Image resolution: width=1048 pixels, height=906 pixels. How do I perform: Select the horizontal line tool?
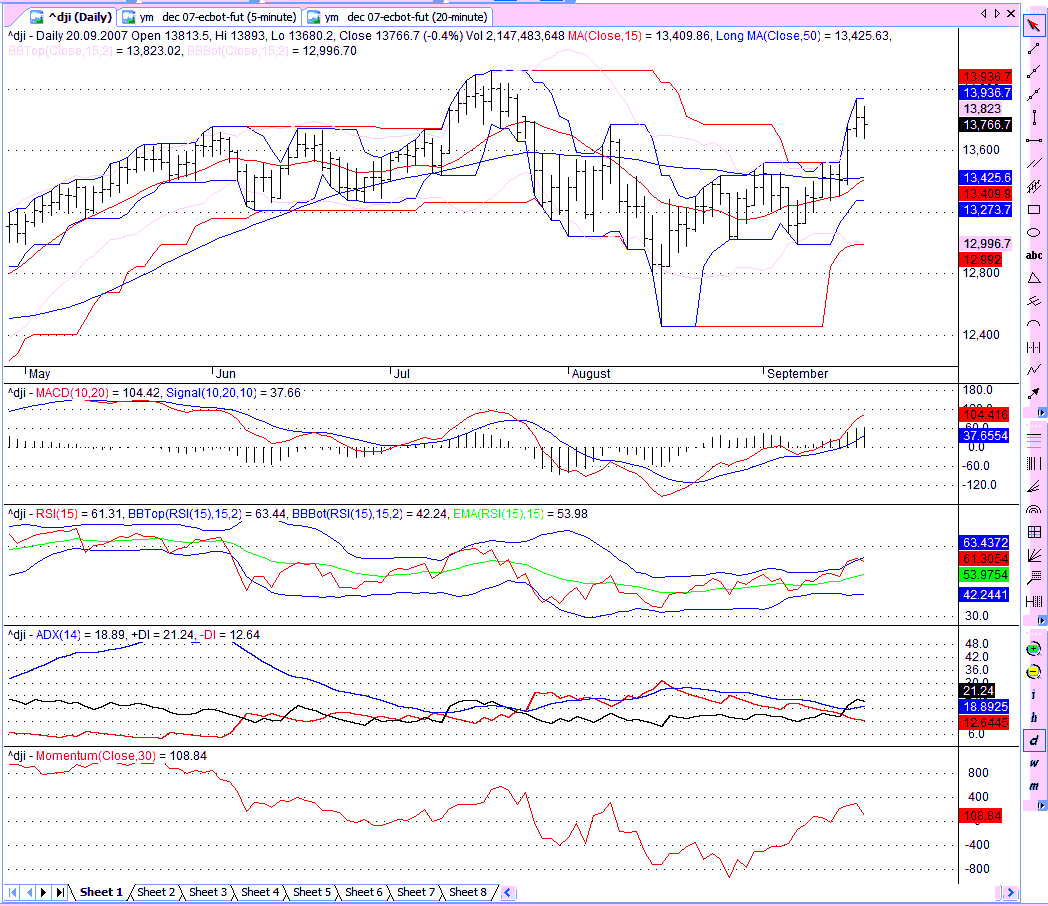click(x=1034, y=140)
